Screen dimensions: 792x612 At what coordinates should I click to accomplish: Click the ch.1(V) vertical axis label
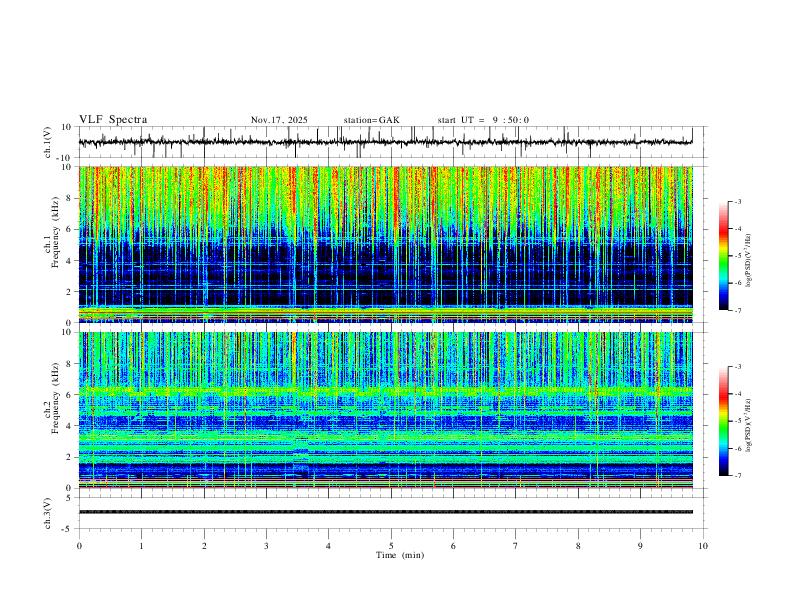click(x=48, y=142)
